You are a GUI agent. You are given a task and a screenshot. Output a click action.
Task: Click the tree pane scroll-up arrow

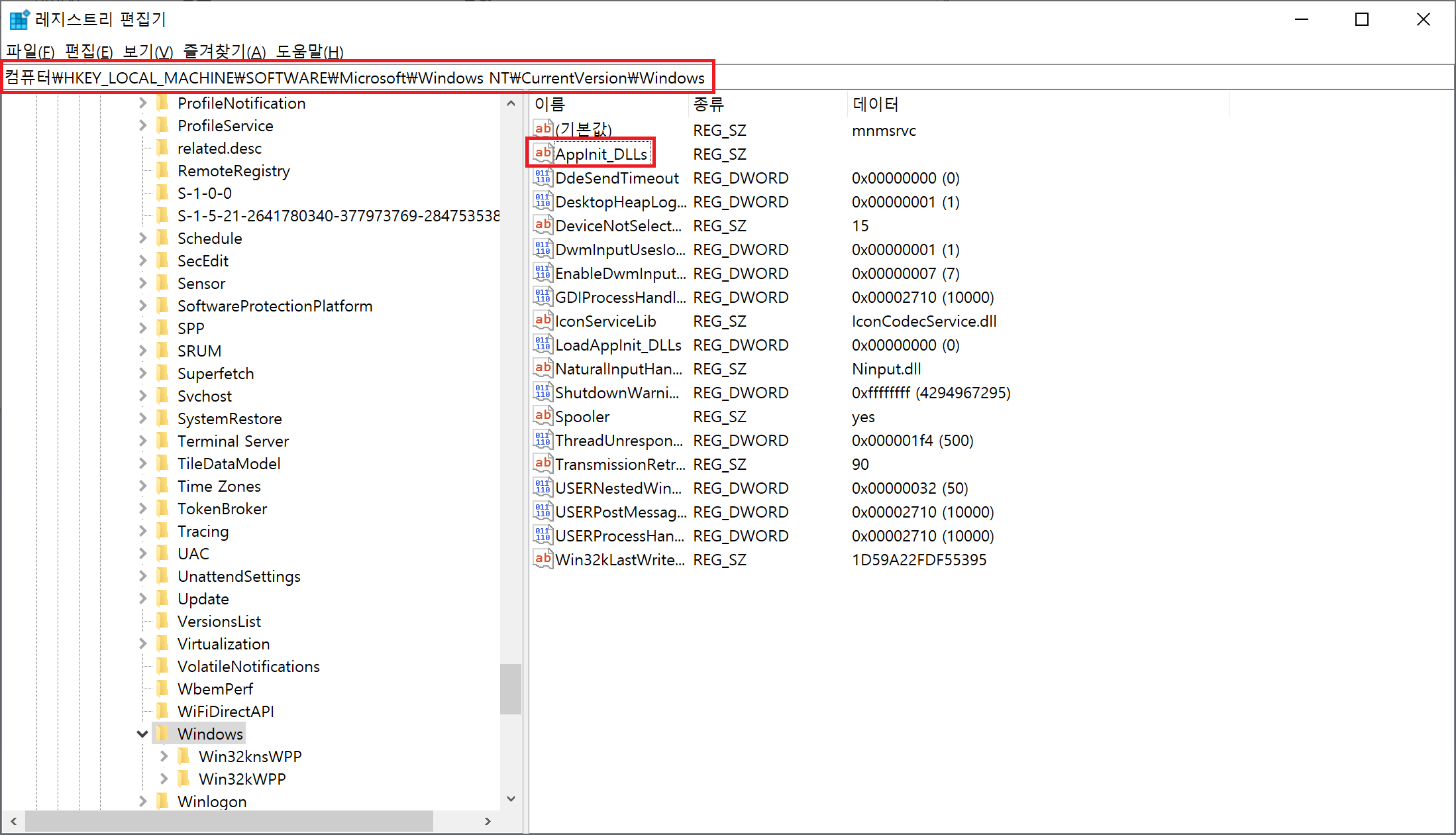[x=511, y=103]
